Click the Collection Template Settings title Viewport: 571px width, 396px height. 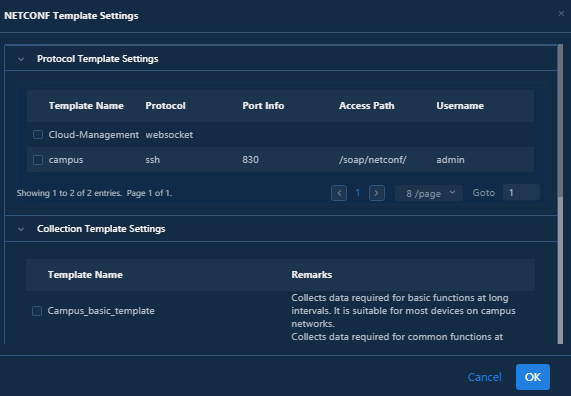[x=101, y=229]
